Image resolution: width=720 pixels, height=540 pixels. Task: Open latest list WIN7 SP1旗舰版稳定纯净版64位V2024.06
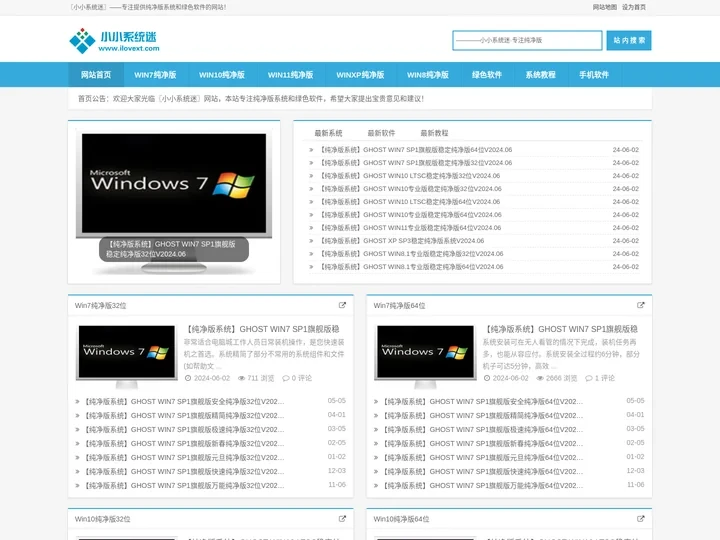(x=416, y=150)
